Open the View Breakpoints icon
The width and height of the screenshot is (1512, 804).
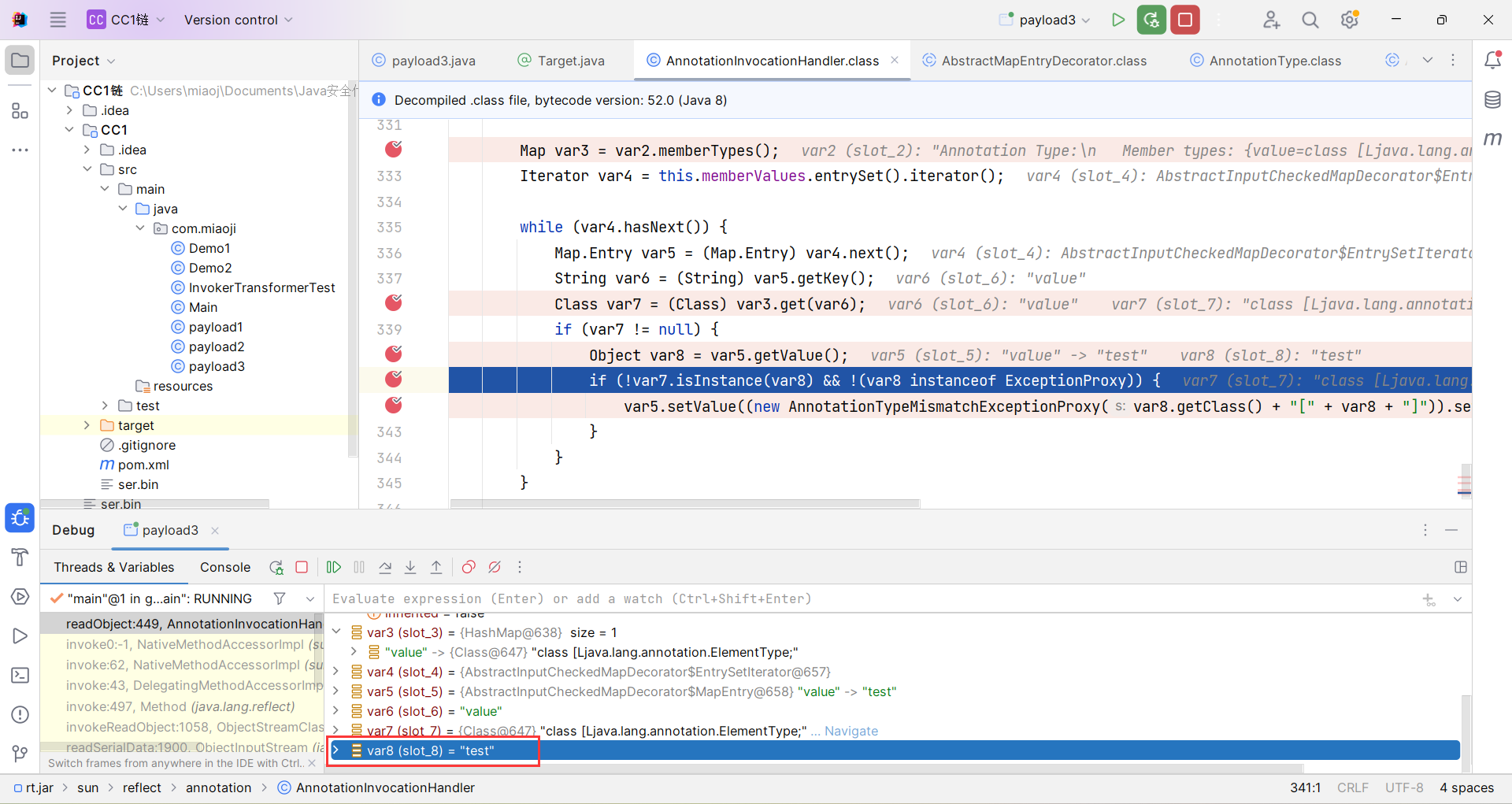pyautogui.click(x=469, y=567)
